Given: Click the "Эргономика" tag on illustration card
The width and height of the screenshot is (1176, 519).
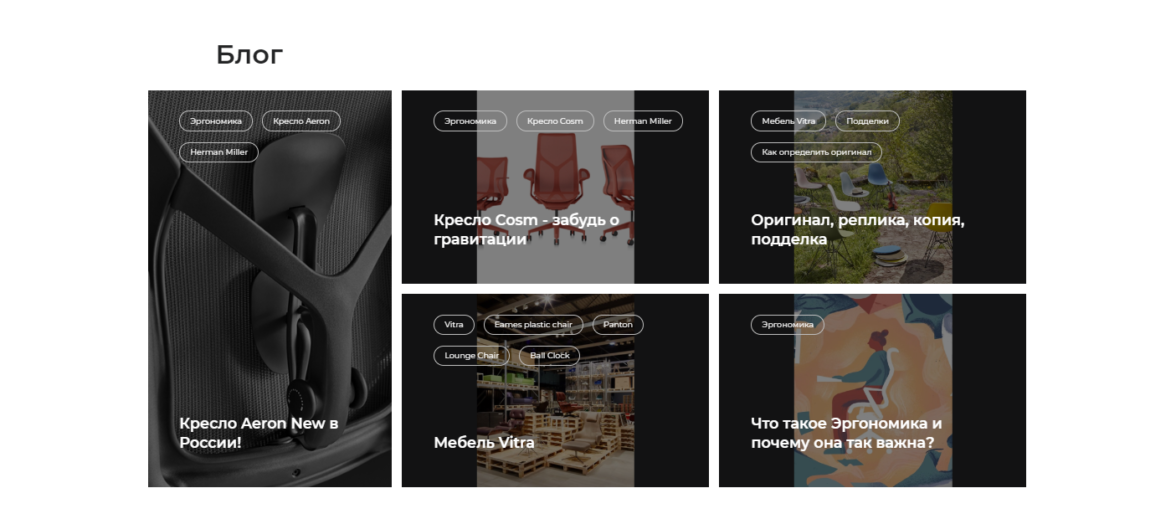Looking at the screenshot, I should [788, 325].
